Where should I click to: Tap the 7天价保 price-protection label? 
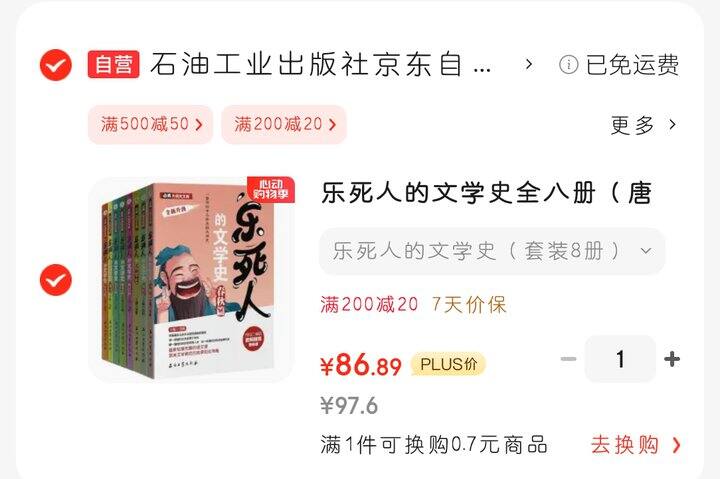coord(469,304)
